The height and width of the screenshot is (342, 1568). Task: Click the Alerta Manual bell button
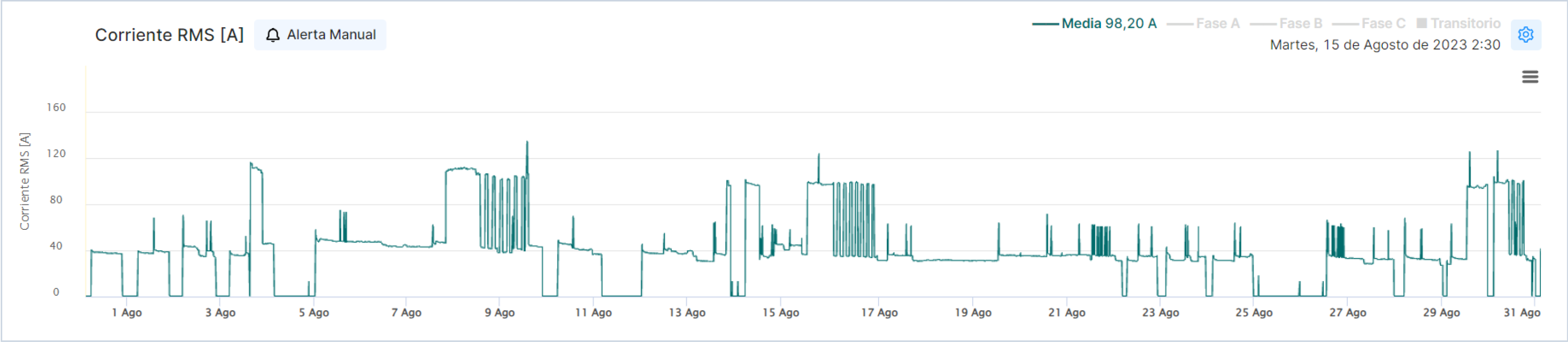tap(320, 35)
